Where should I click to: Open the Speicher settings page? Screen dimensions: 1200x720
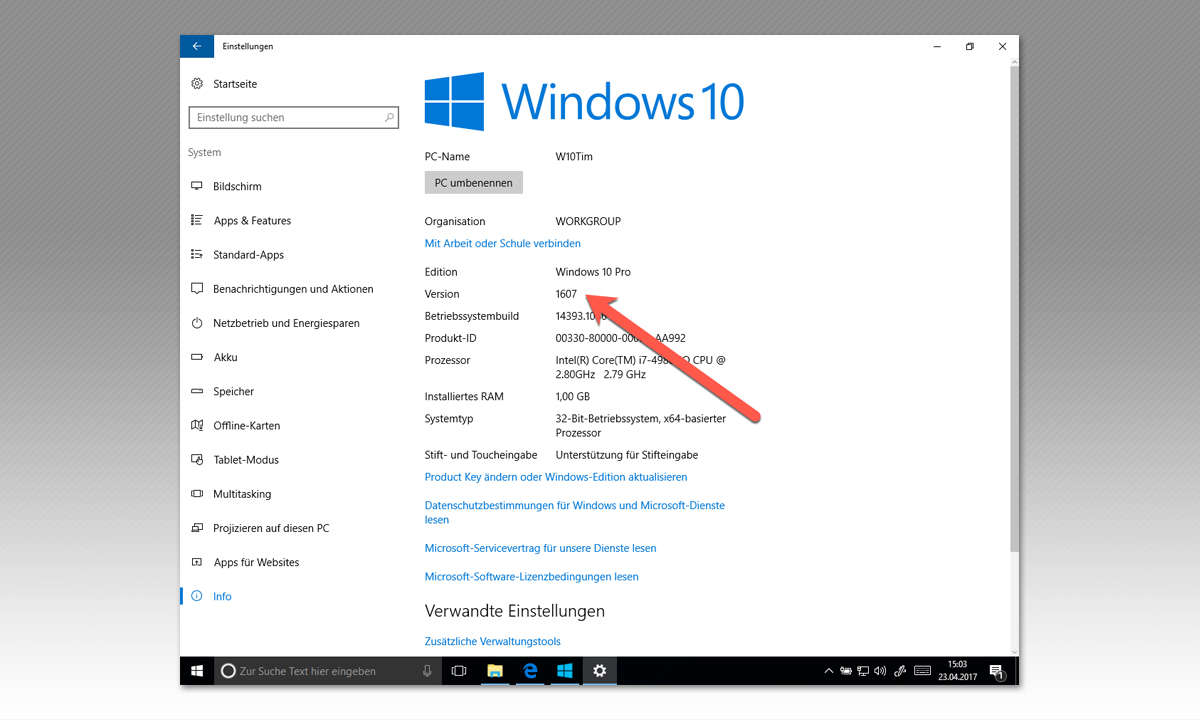click(x=233, y=391)
